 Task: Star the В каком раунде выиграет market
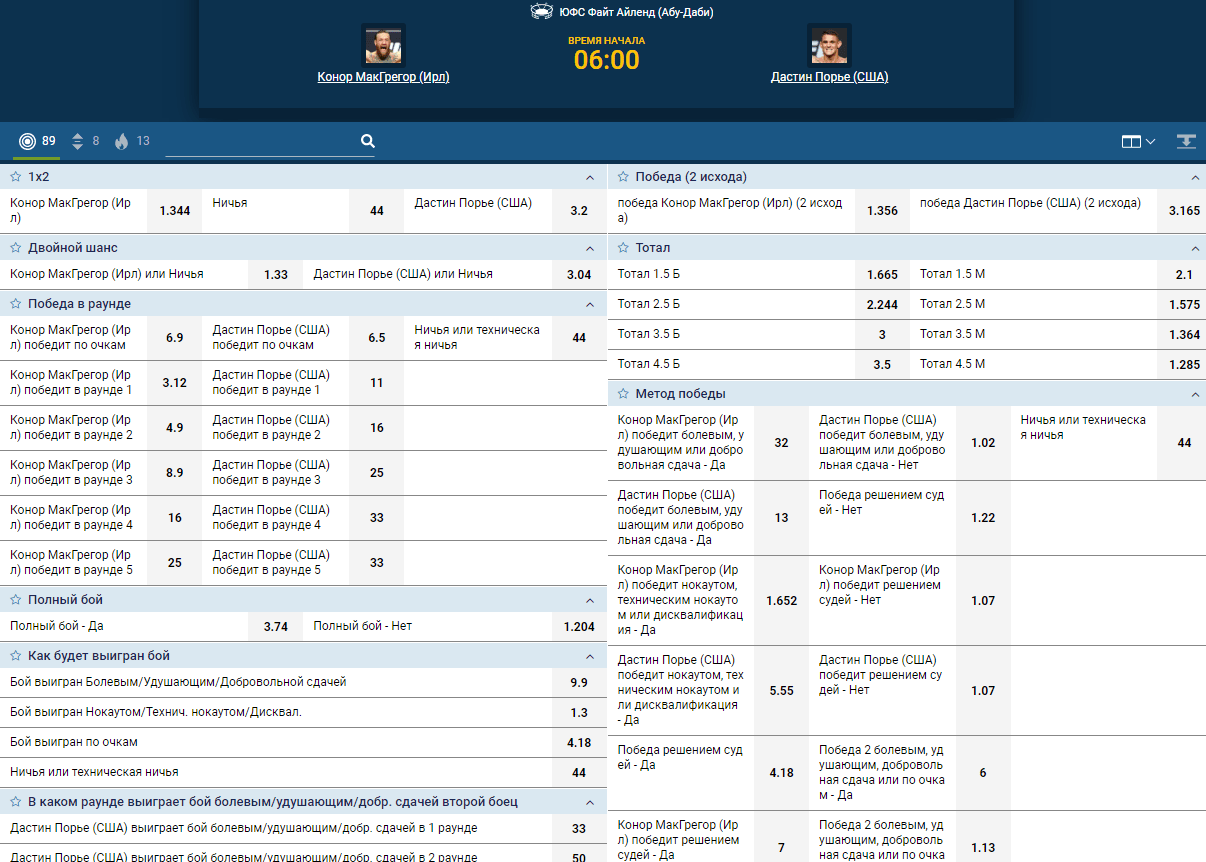(x=16, y=802)
